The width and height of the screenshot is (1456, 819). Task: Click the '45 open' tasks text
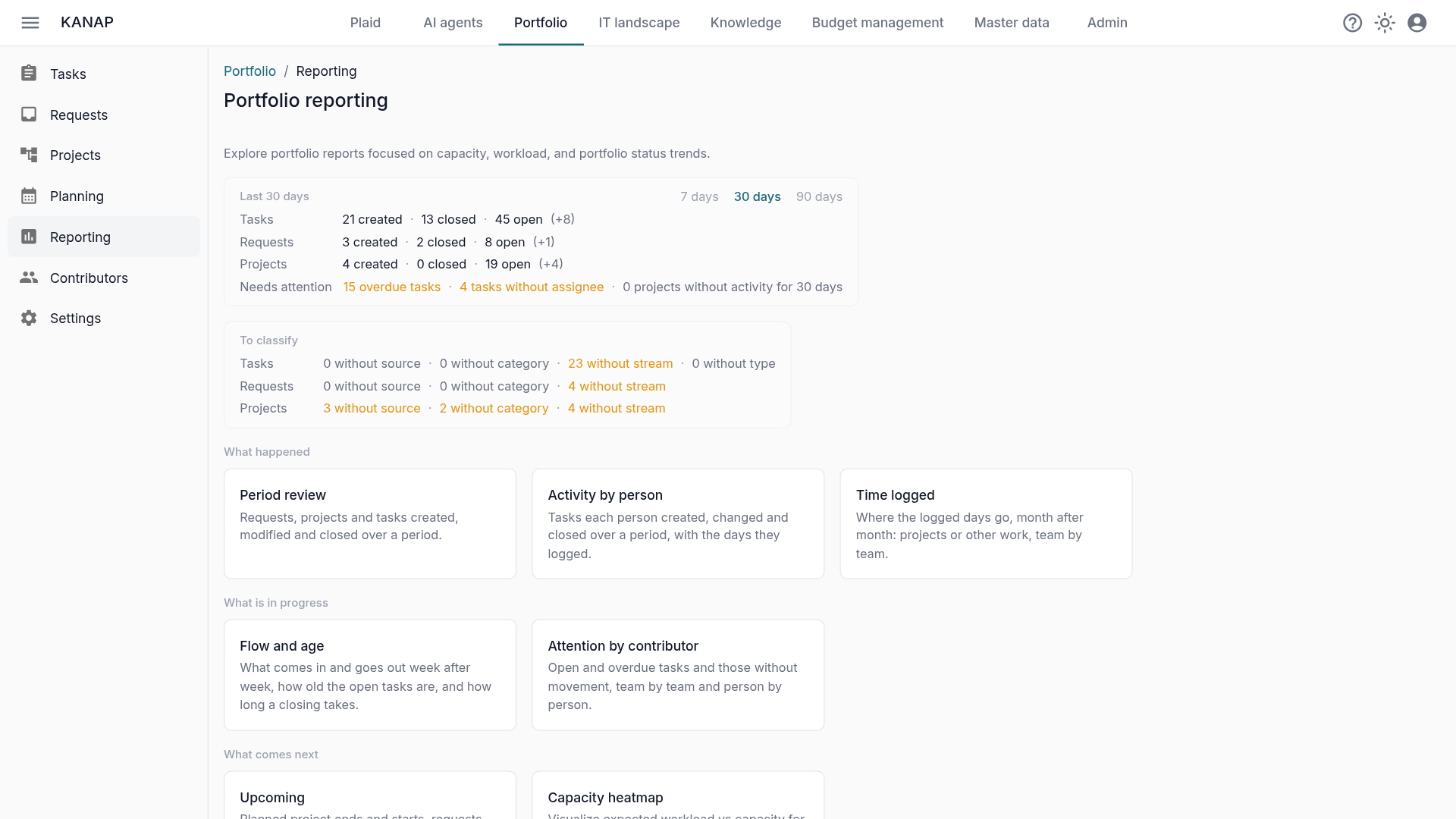click(x=519, y=219)
